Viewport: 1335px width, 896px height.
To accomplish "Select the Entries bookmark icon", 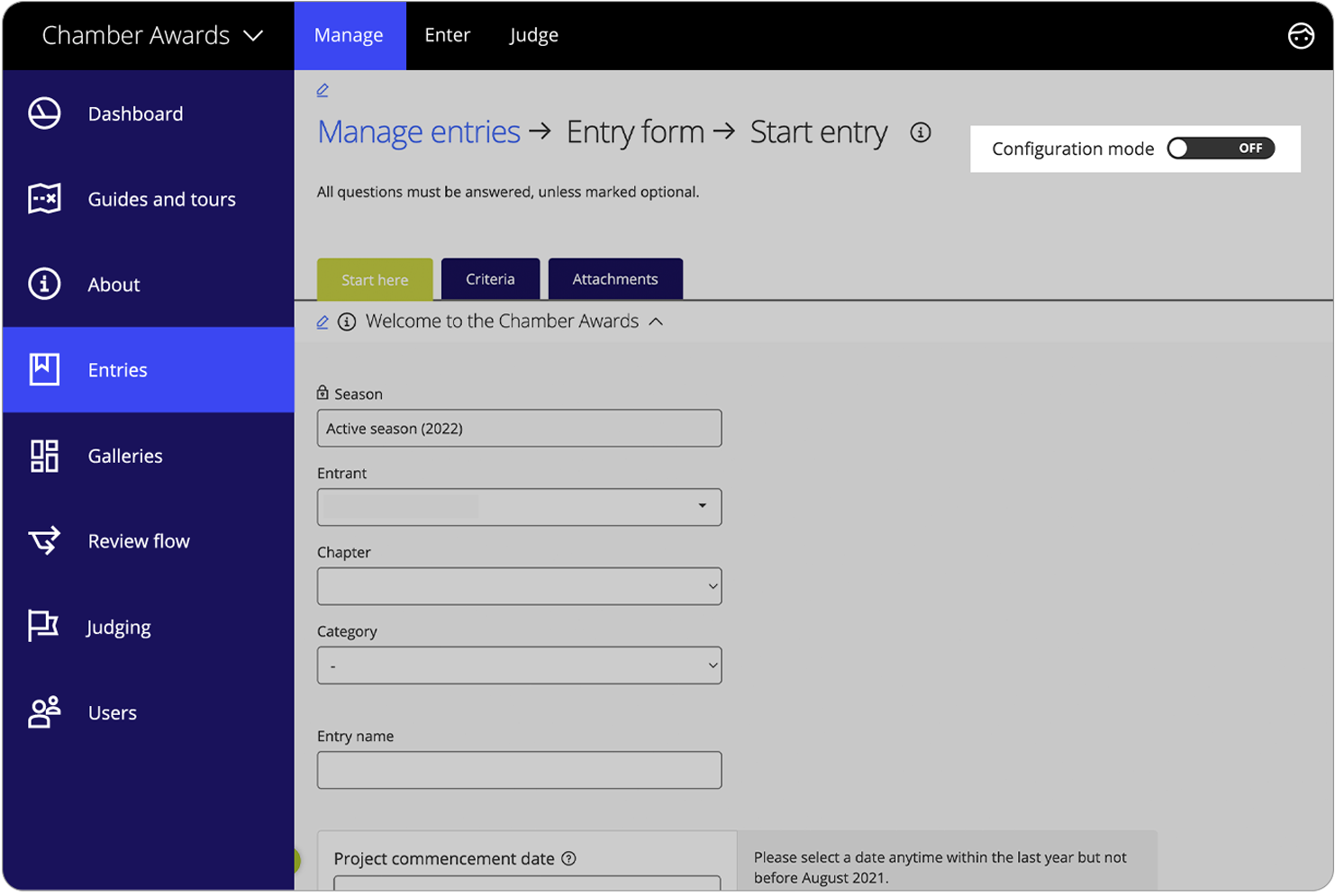I will 43,369.
